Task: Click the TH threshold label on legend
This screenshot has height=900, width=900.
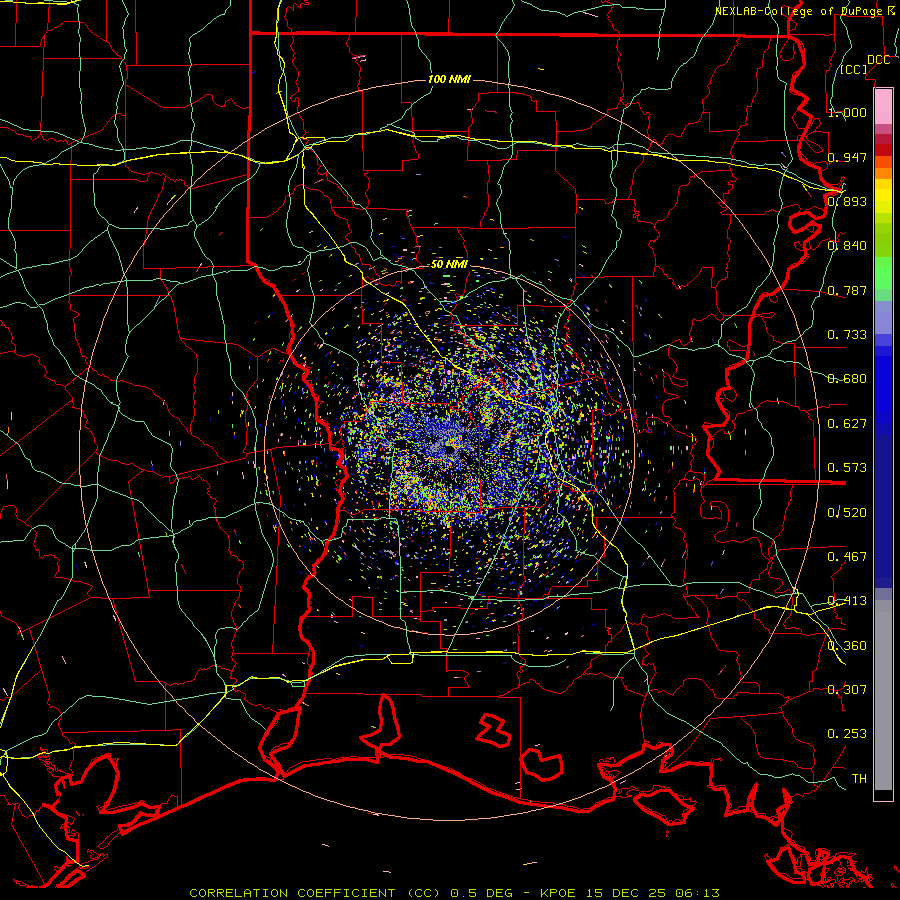Action: (x=859, y=779)
